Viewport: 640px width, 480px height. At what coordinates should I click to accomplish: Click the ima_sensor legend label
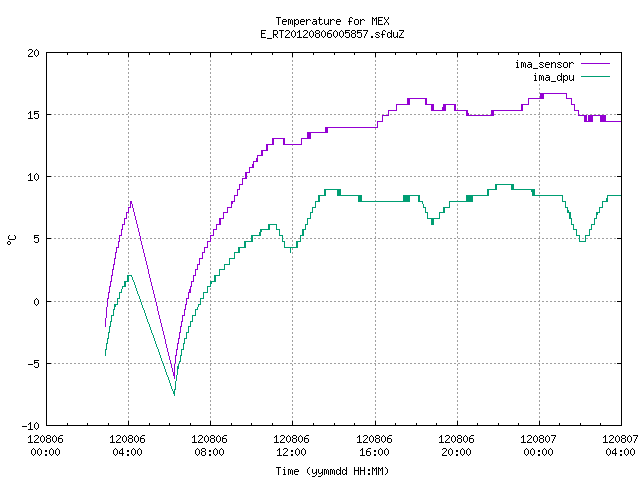[x=544, y=64]
